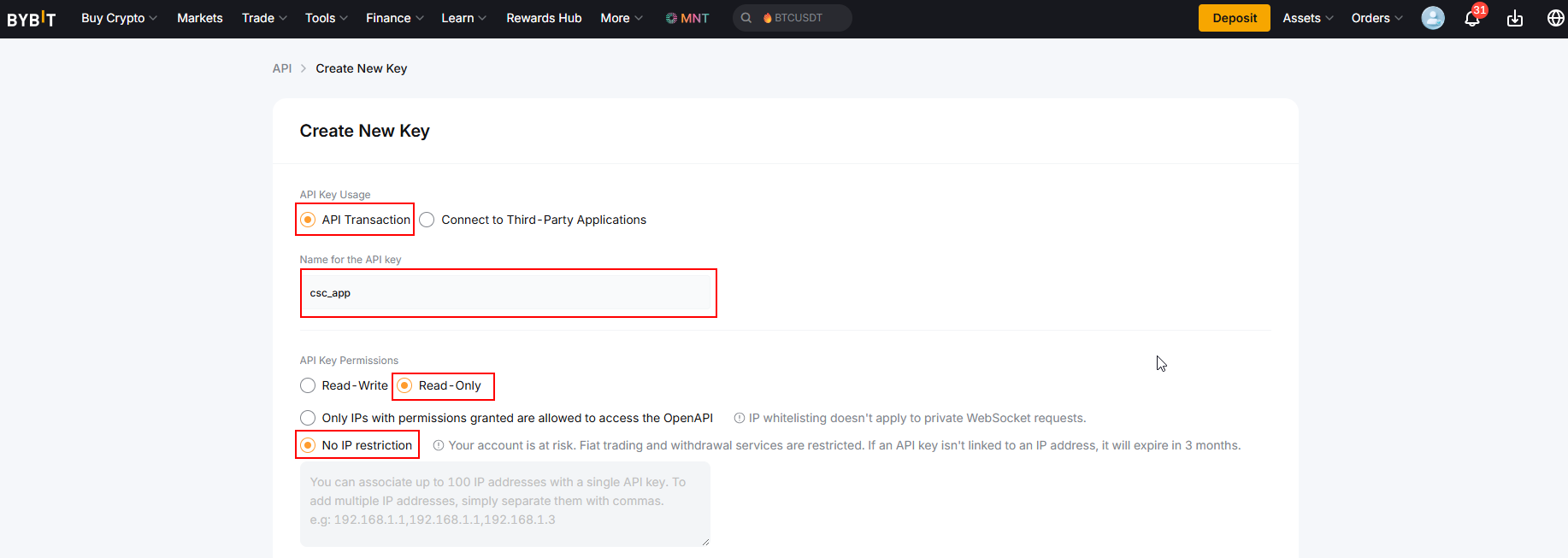Expand the Buy Crypto dropdown
This screenshot has width=1568, height=558.
[x=119, y=18]
